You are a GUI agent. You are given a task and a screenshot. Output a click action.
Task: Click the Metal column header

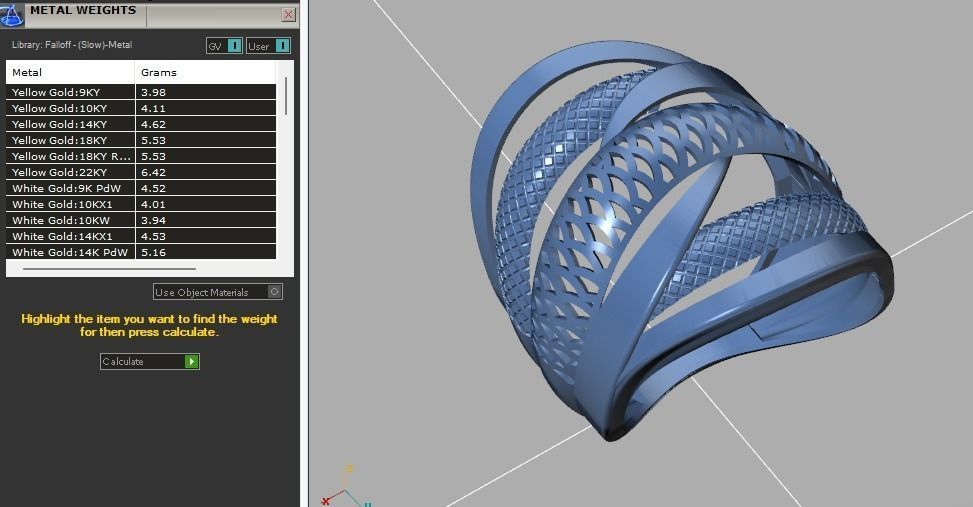pos(70,72)
